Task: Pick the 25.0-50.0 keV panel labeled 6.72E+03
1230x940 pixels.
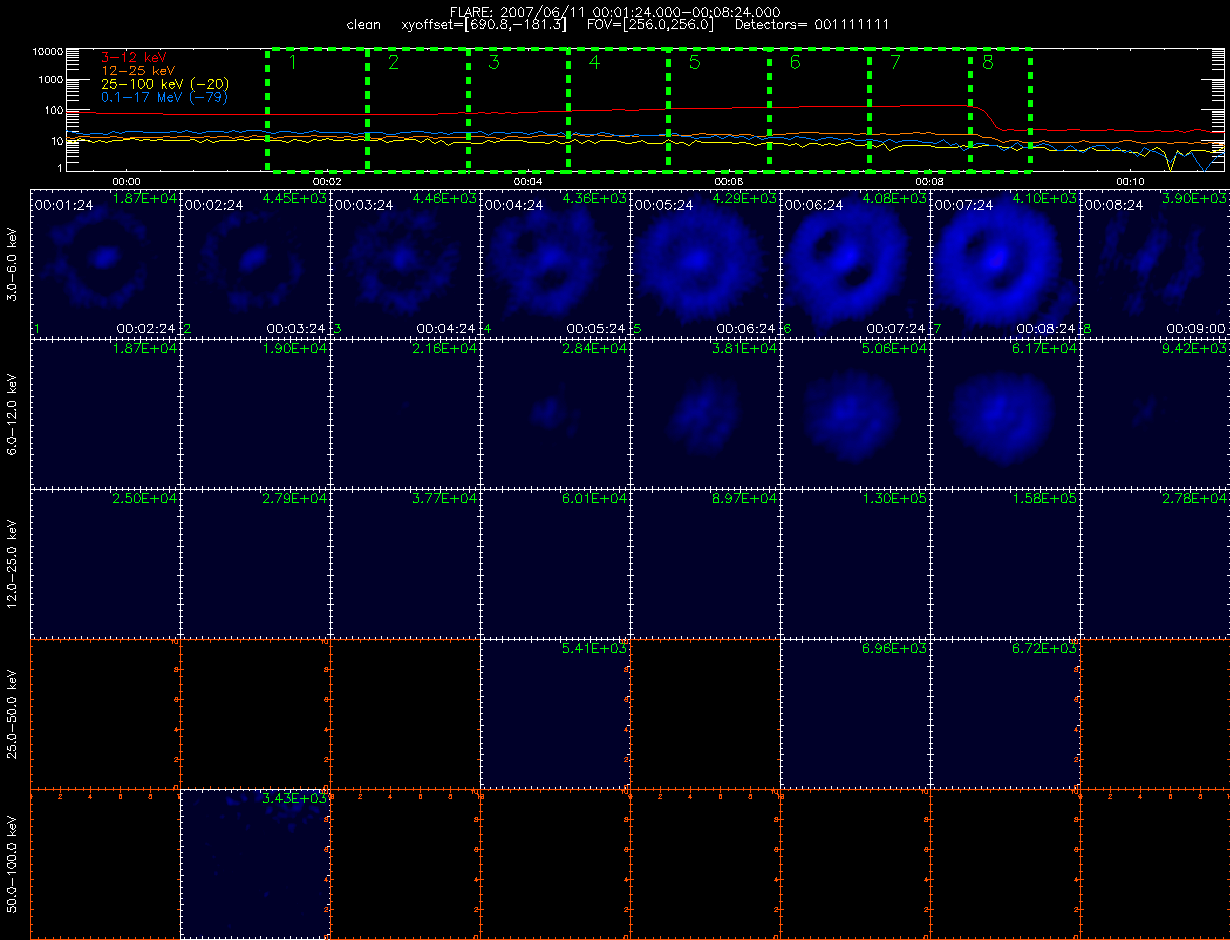Action: click(x=1005, y=713)
